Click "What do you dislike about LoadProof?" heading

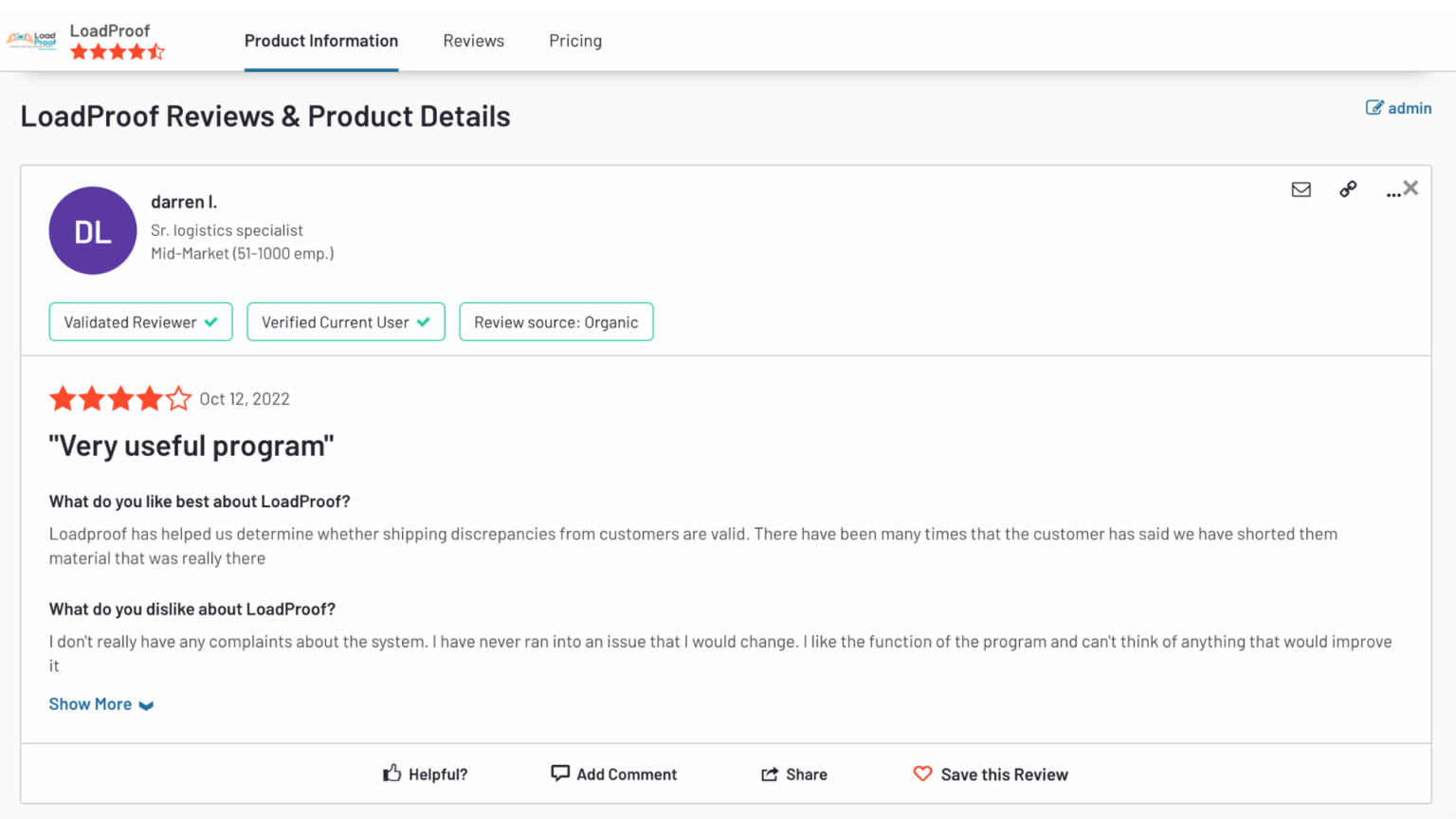click(x=192, y=609)
